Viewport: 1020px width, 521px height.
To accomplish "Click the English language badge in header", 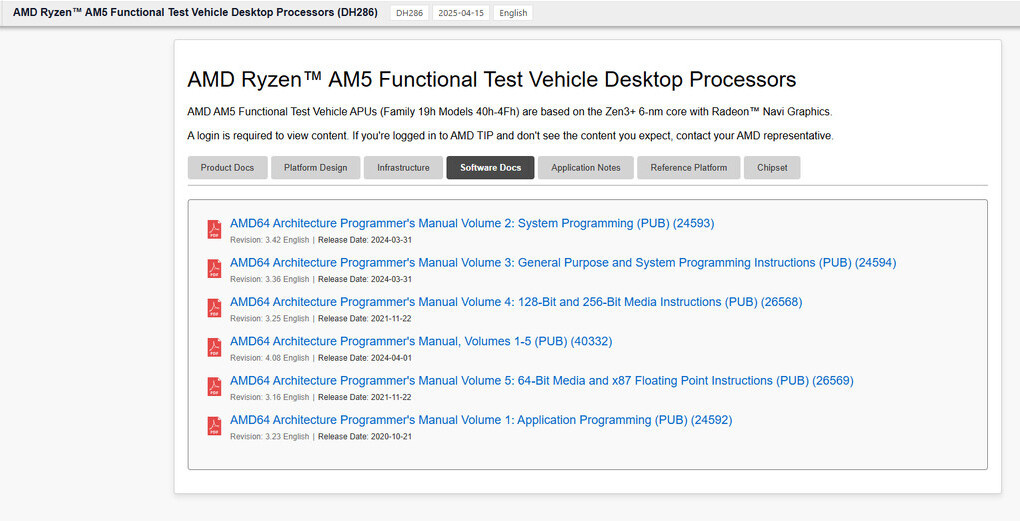I will [513, 13].
